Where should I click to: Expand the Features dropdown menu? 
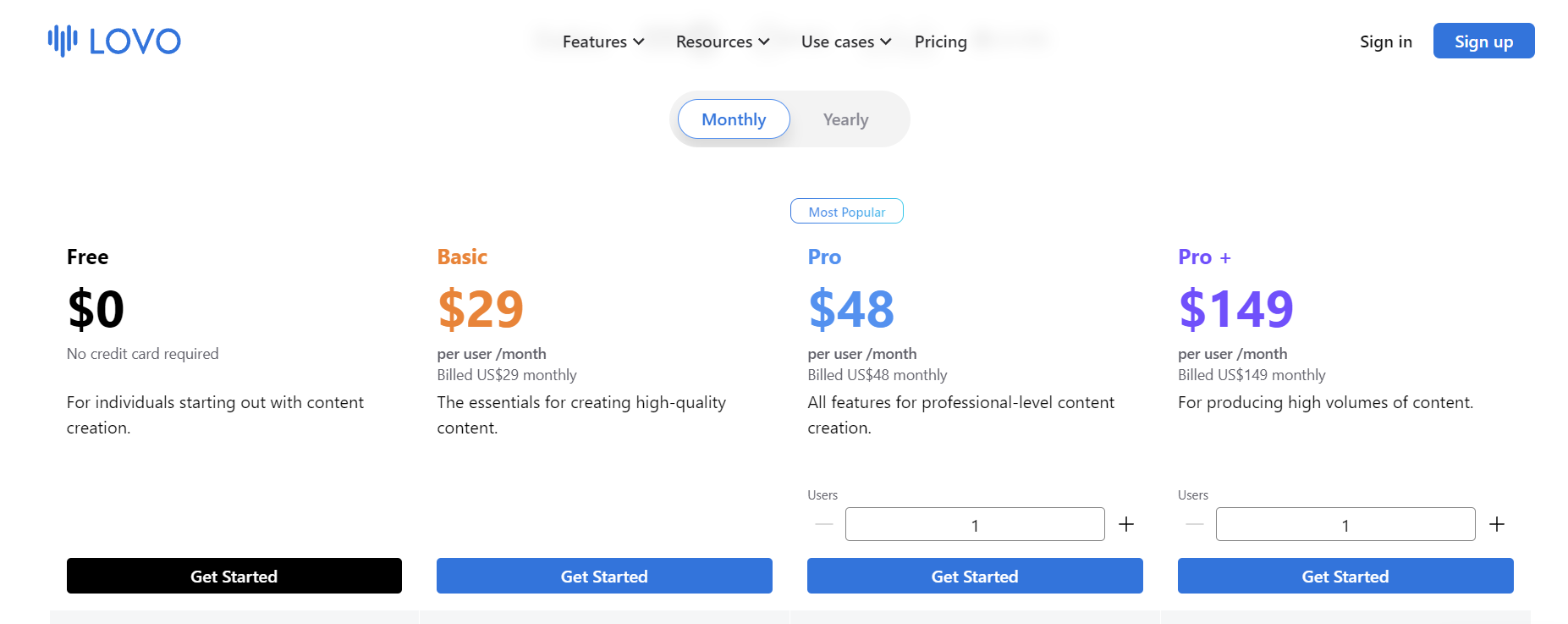(x=603, y=41)
